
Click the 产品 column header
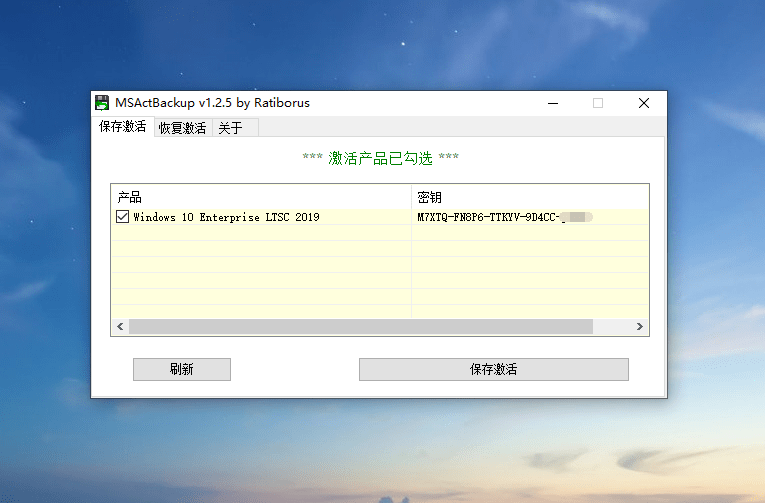(x=261, y=197)
